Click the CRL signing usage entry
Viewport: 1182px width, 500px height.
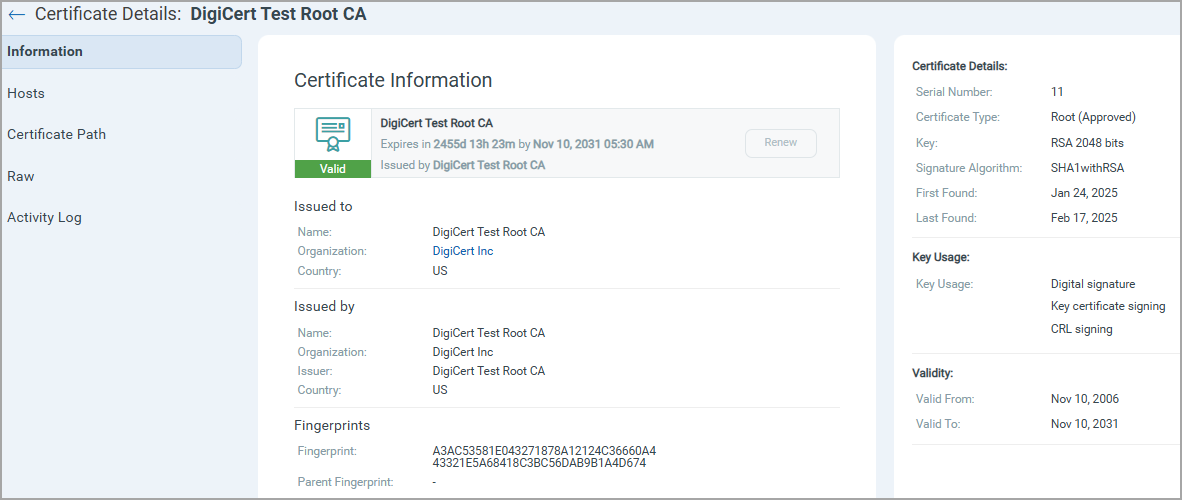pyautogui.click(x=1082, y=329)
